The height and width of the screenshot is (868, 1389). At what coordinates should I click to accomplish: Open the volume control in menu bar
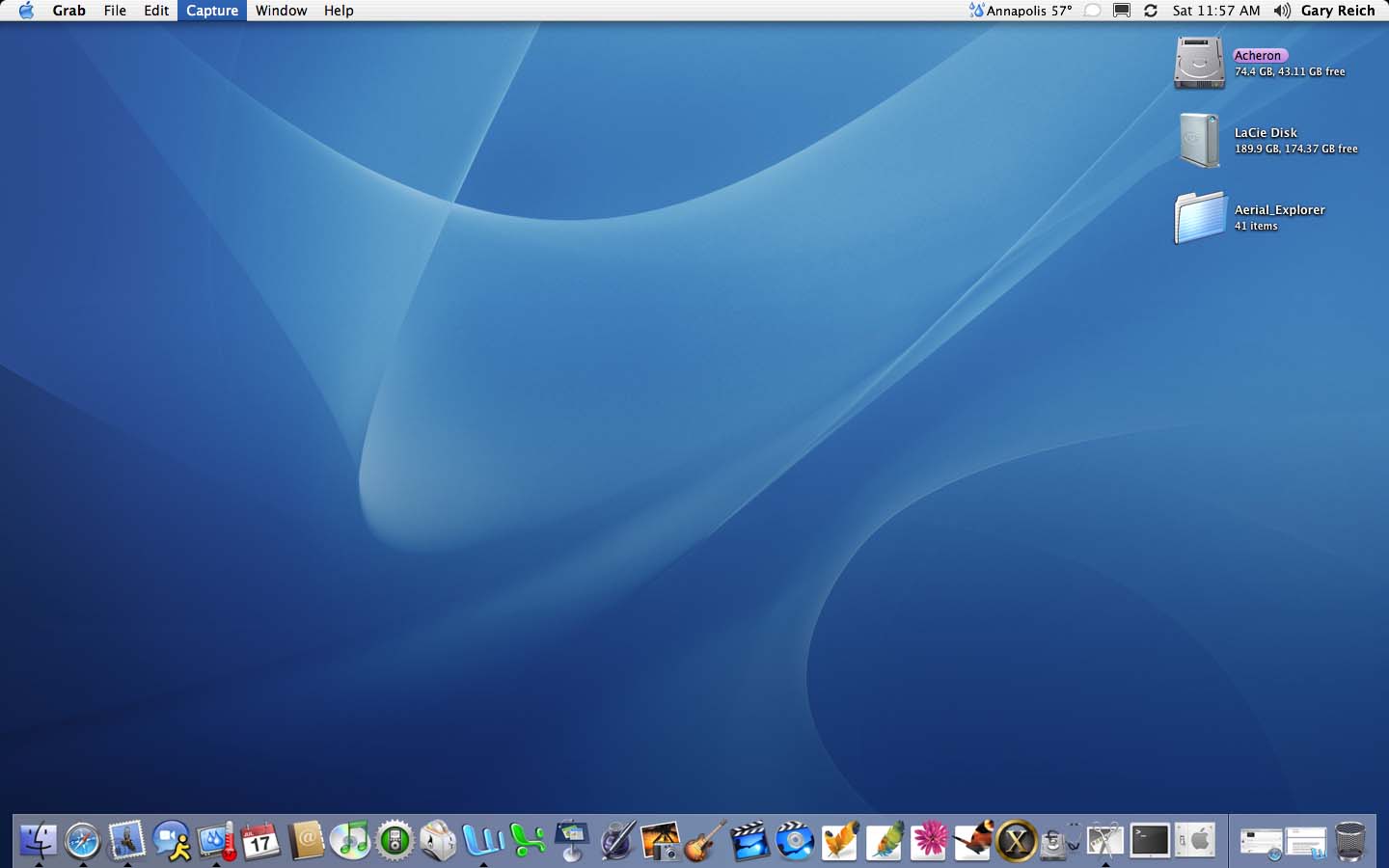(1281, 11)
